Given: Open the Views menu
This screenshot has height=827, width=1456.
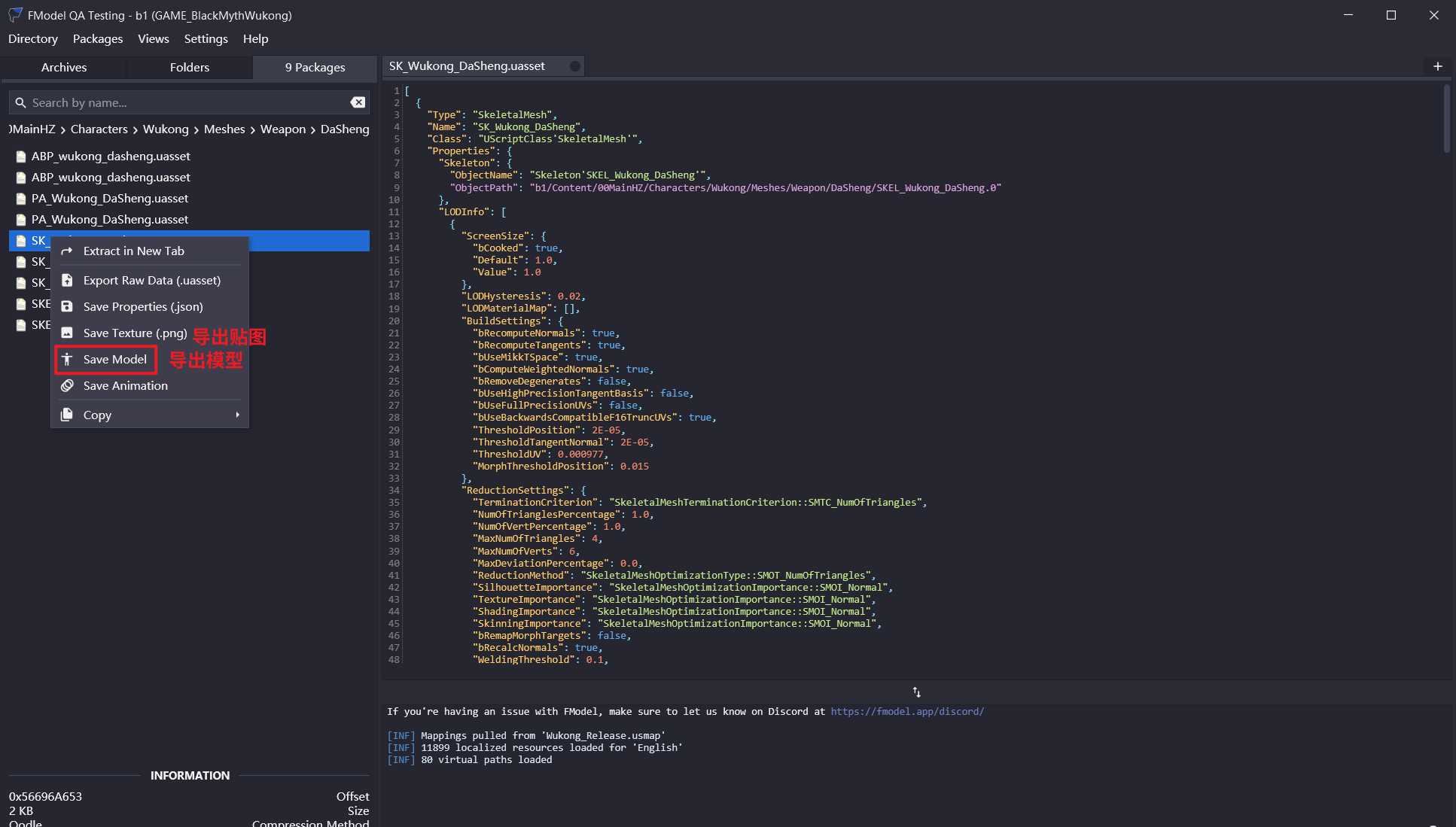Looking at the screenshot, I should (154, 38).
